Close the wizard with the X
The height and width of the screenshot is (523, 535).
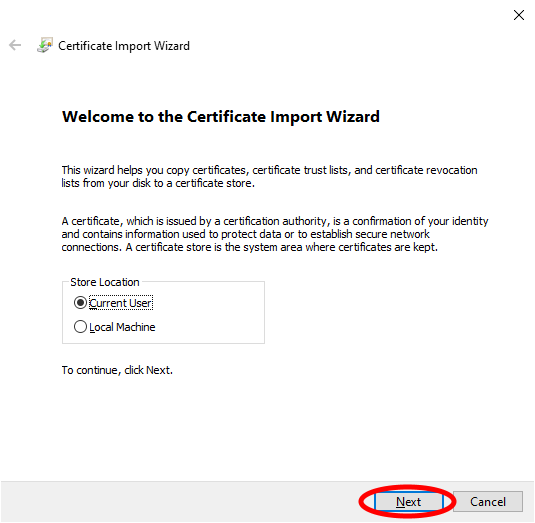pos(519,15)
